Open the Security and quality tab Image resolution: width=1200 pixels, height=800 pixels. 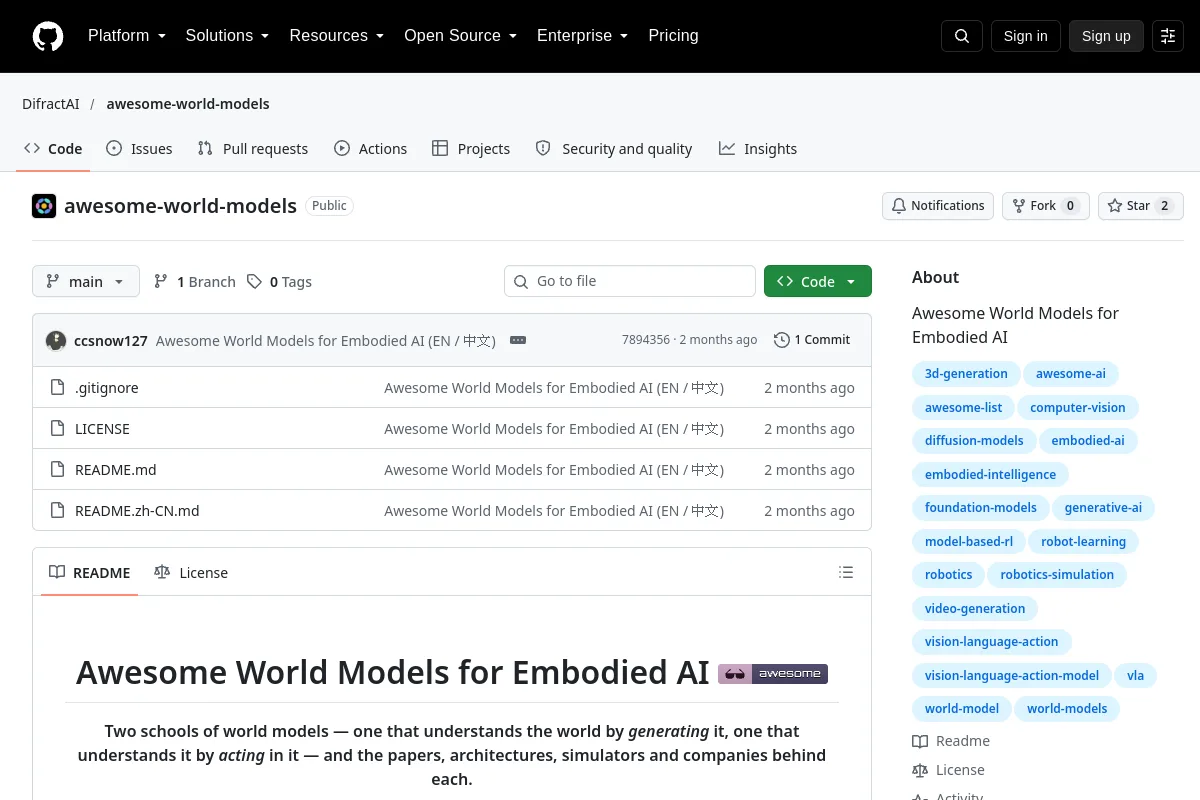[614, 149]
